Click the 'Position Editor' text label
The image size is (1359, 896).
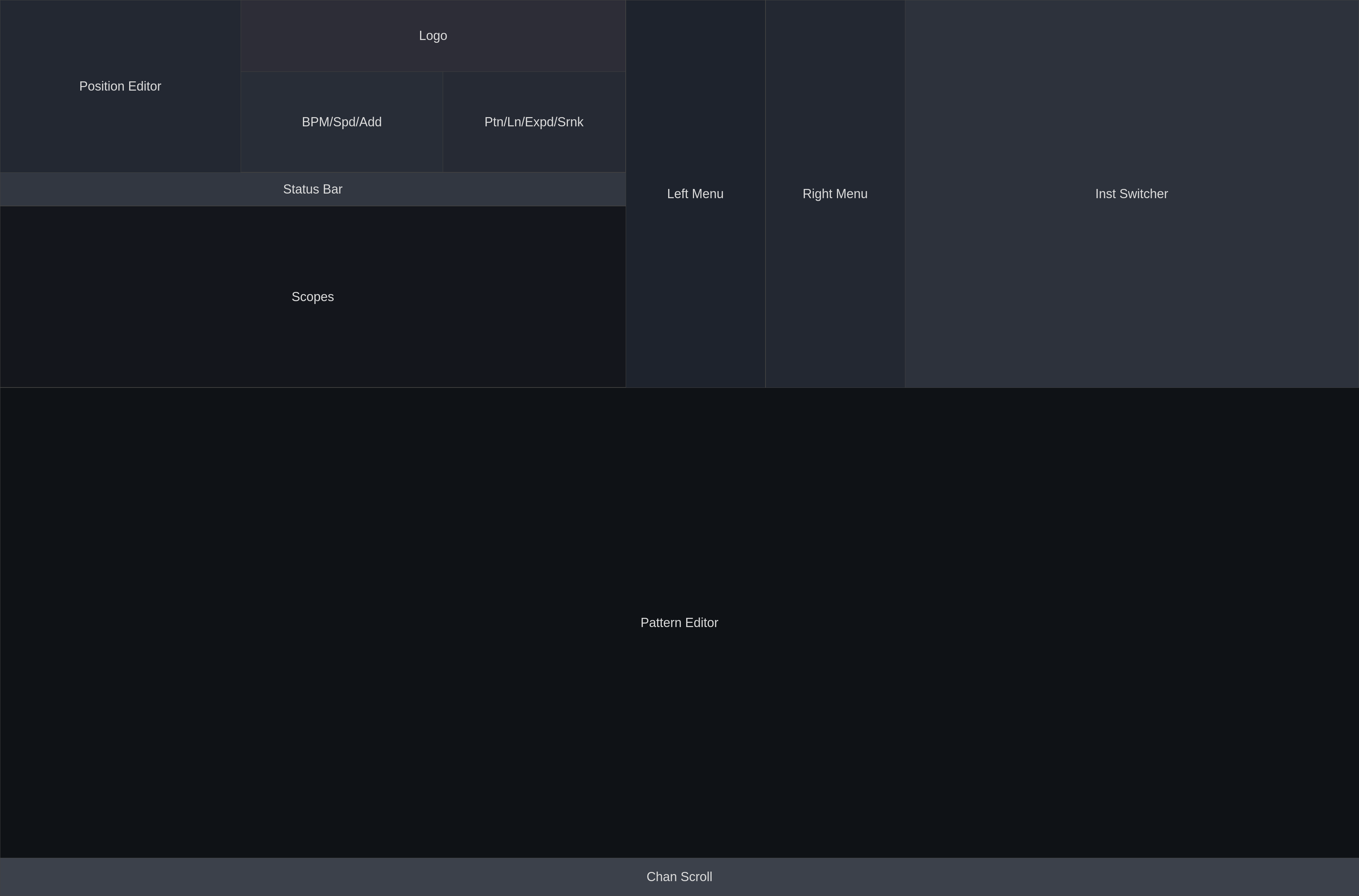(x=120, y=86)
